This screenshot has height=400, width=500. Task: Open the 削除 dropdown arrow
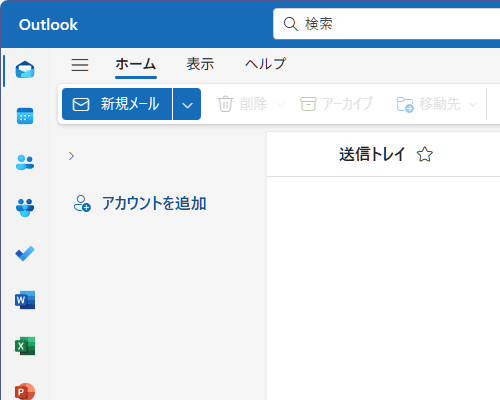point(281,104)
